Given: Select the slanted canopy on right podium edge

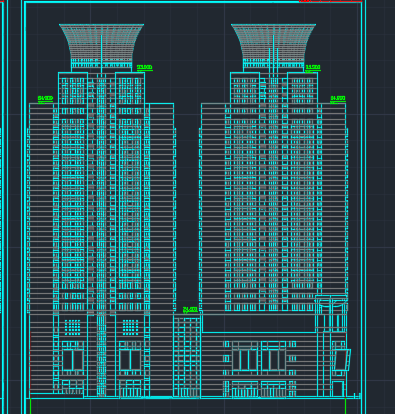Looking at the screenshot, I should 342,360.
